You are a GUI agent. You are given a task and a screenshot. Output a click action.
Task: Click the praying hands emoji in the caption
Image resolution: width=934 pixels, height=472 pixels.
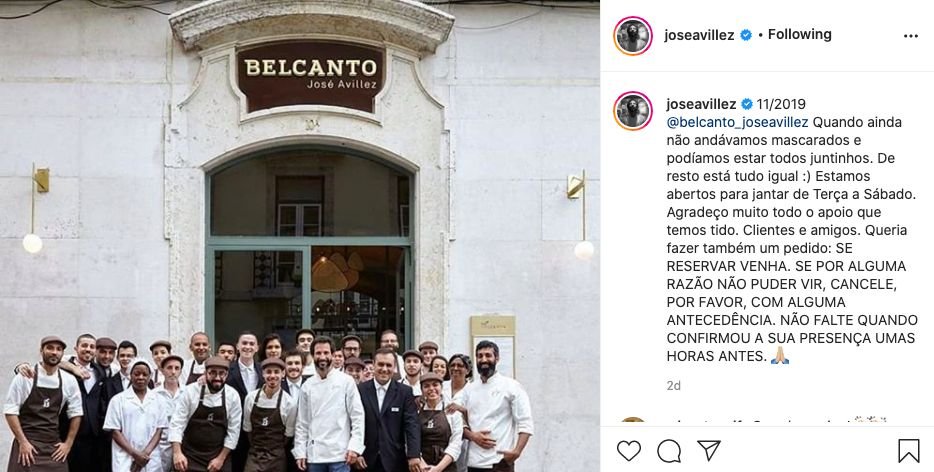(x=780, y=356)
